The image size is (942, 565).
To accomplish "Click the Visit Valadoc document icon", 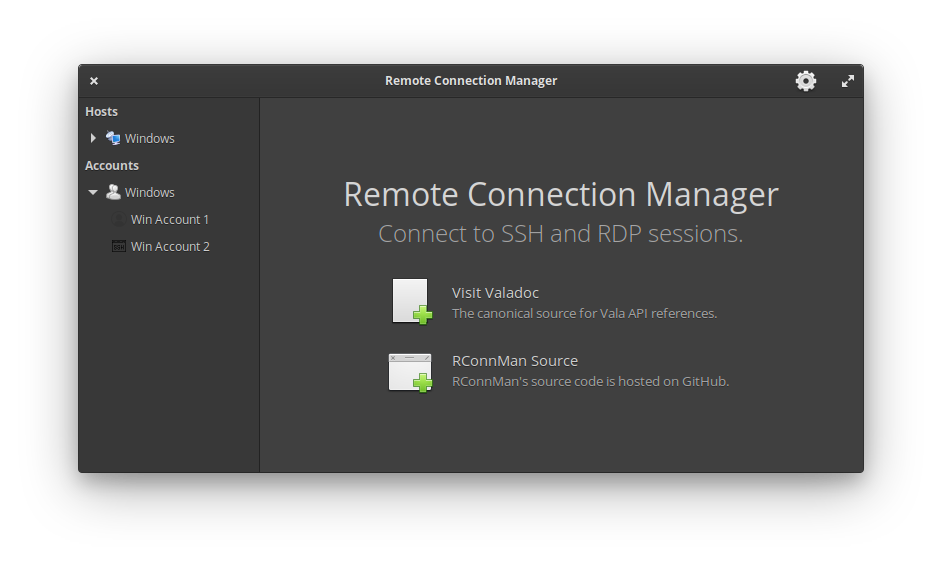I will (412, 302).
